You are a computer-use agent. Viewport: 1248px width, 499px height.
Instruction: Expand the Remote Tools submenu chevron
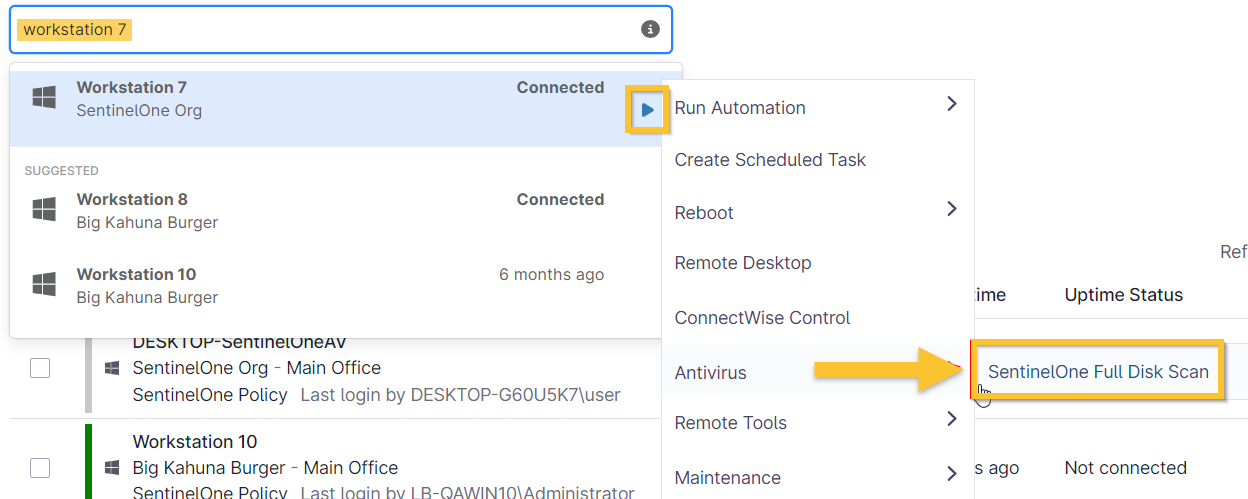pos(951,419)
